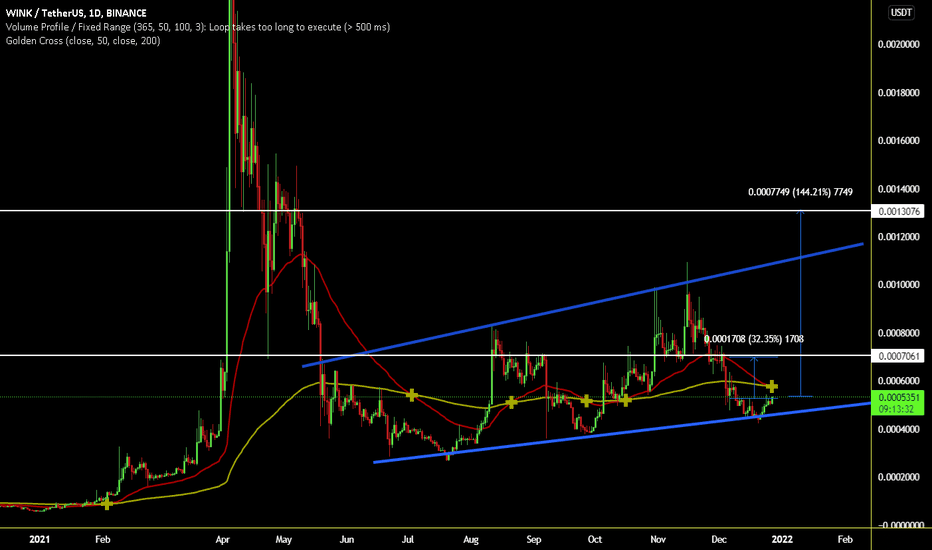Screen dimensions: 932x550
Task: Click the 2021 label on time axis
Action: (39, 539)
